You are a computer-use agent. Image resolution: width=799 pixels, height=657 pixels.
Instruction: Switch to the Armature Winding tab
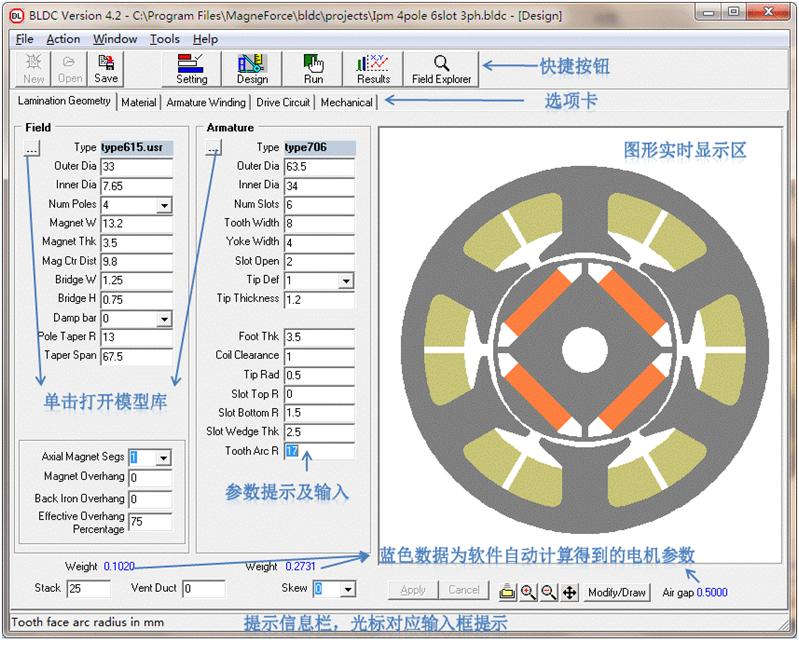[x=206, y=102]
